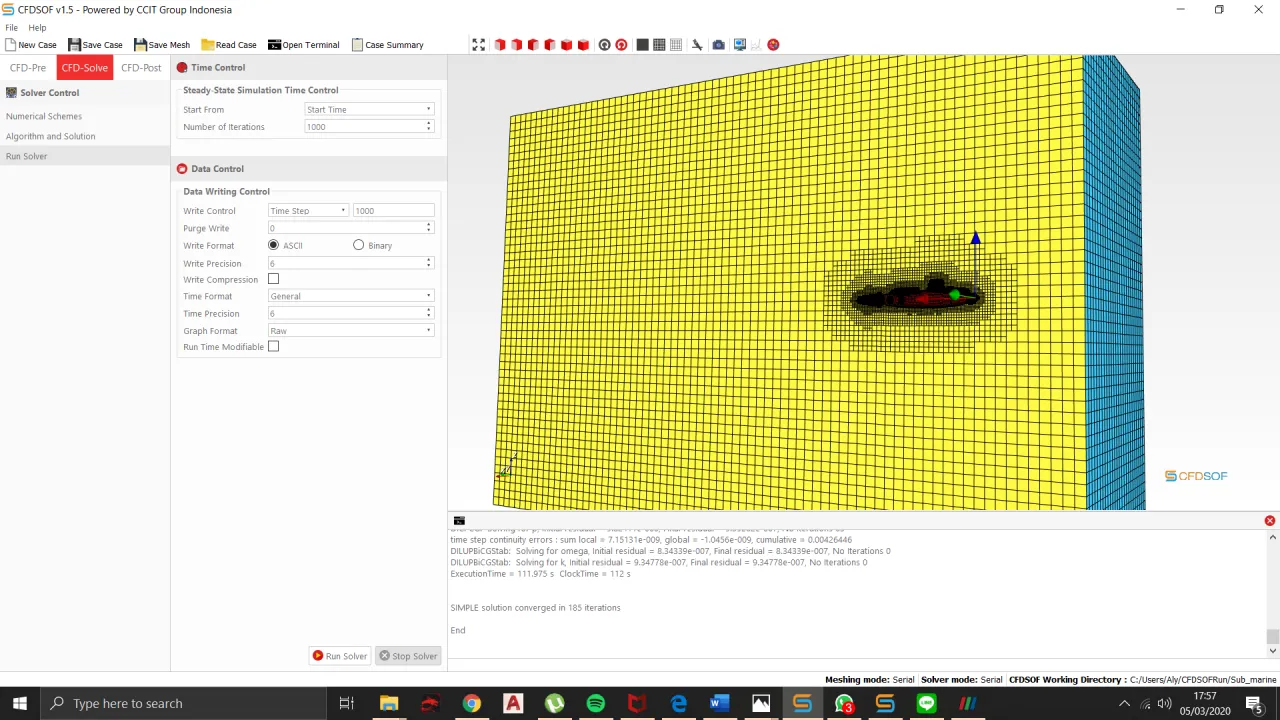Click the write interval field showing 1000
The height and width of the screenshot is (720, 1280).
pyautogui.click(x=393, y=211)
